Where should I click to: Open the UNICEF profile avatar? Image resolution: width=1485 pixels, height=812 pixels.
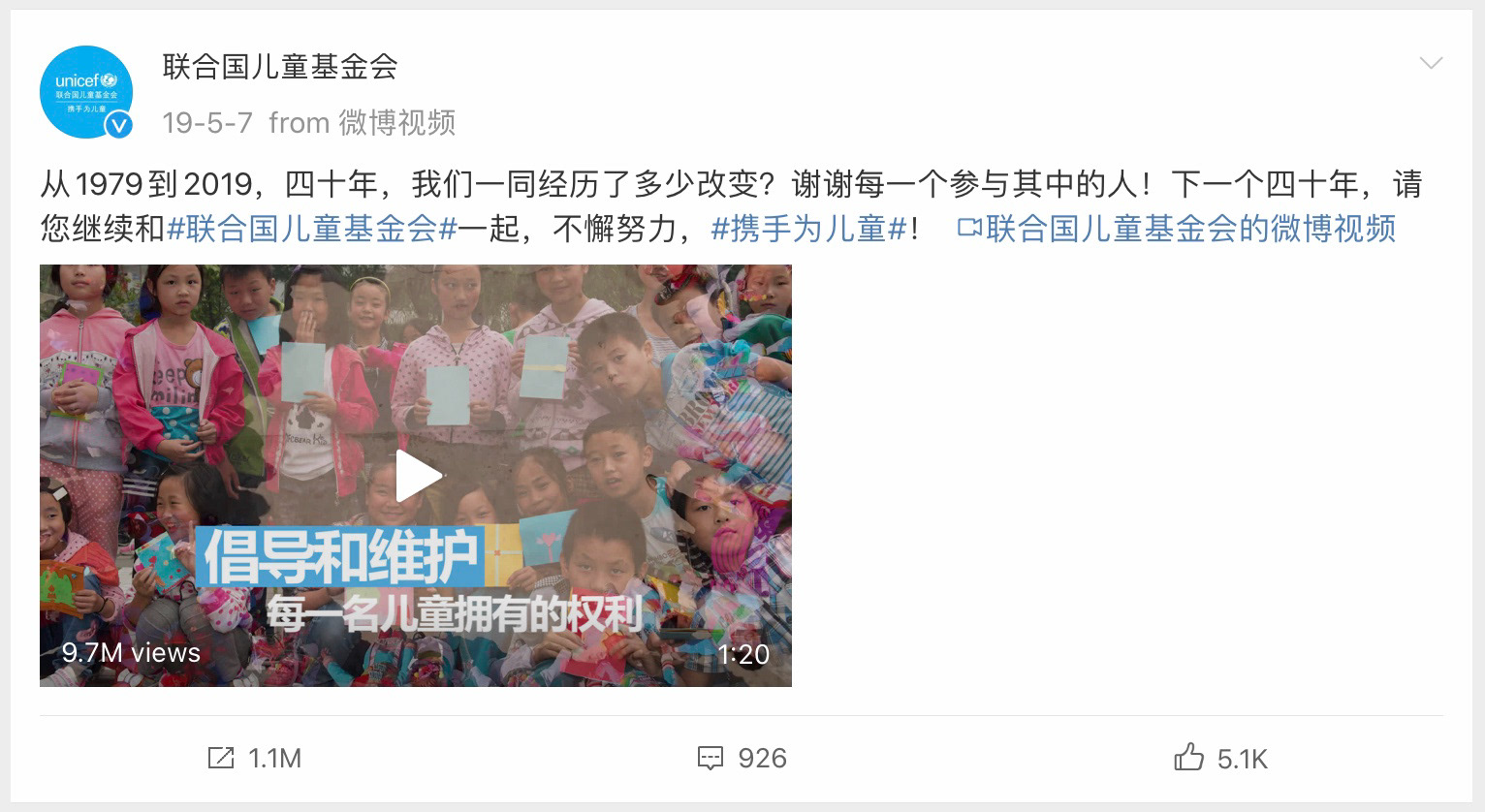86,92
